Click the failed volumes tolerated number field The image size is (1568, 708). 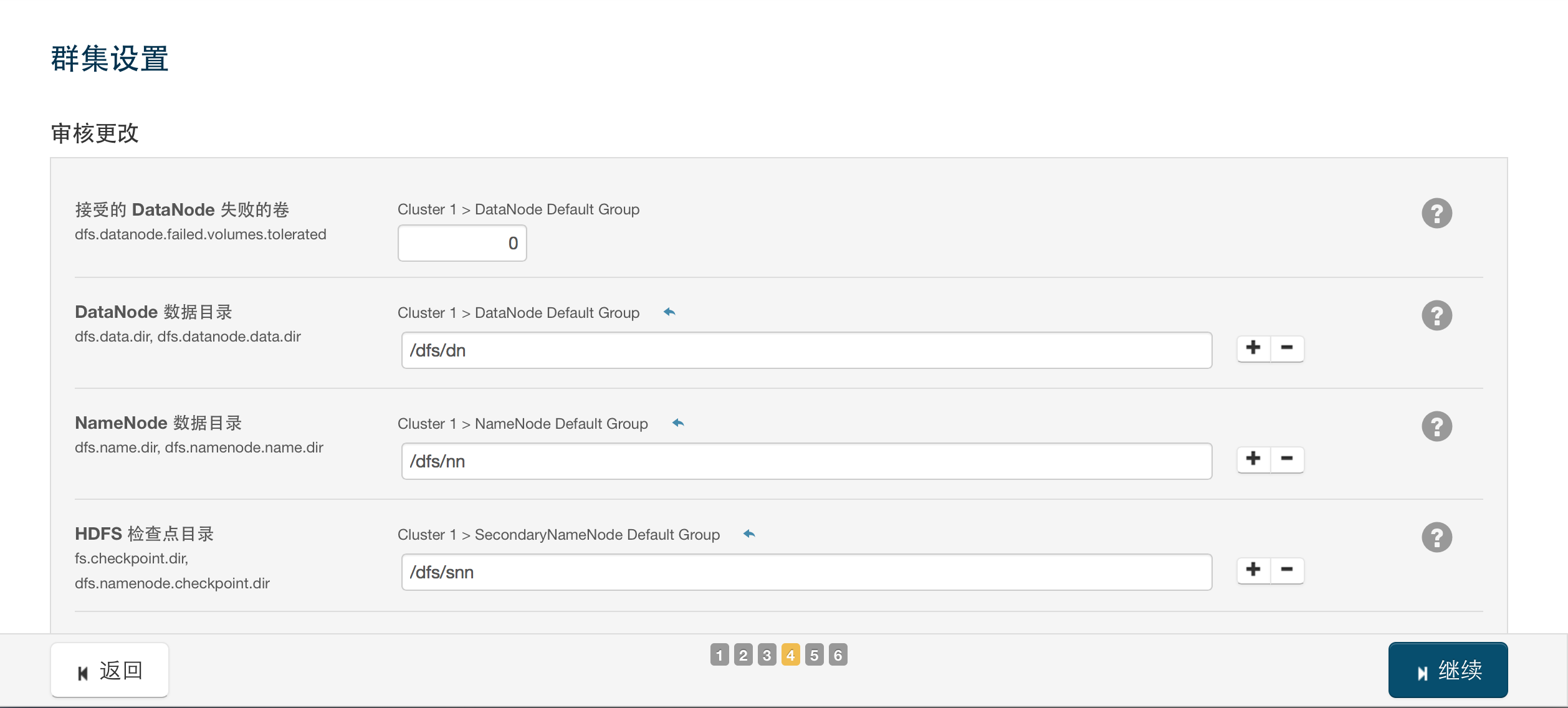coord(462,243)
